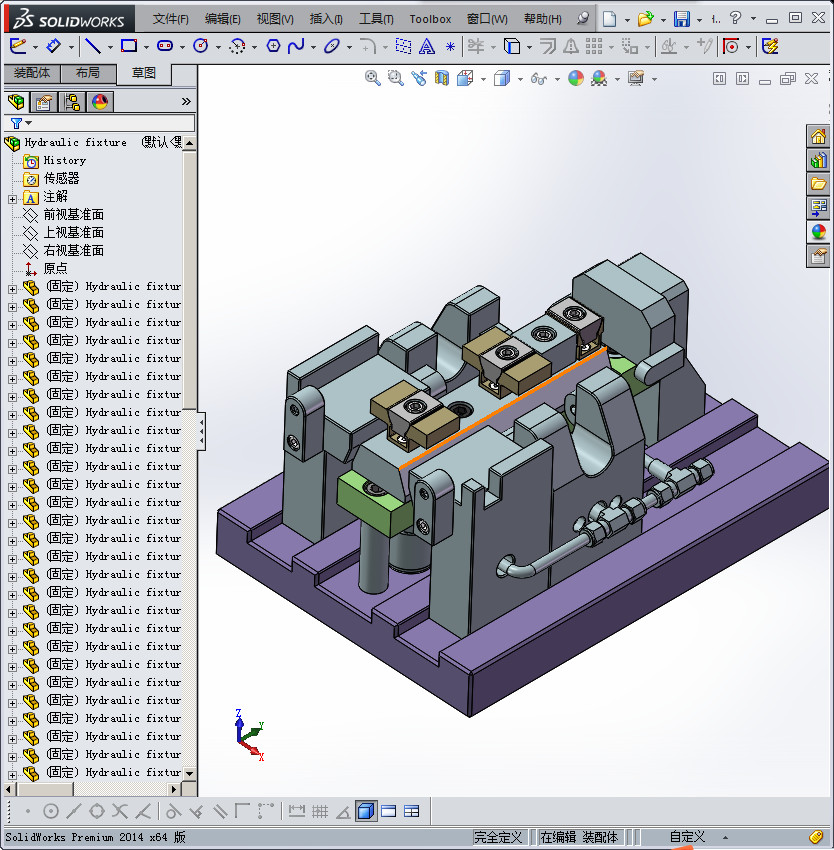Open the 文件(F) menu
The image size is (834, 850).
click(170, 19)
